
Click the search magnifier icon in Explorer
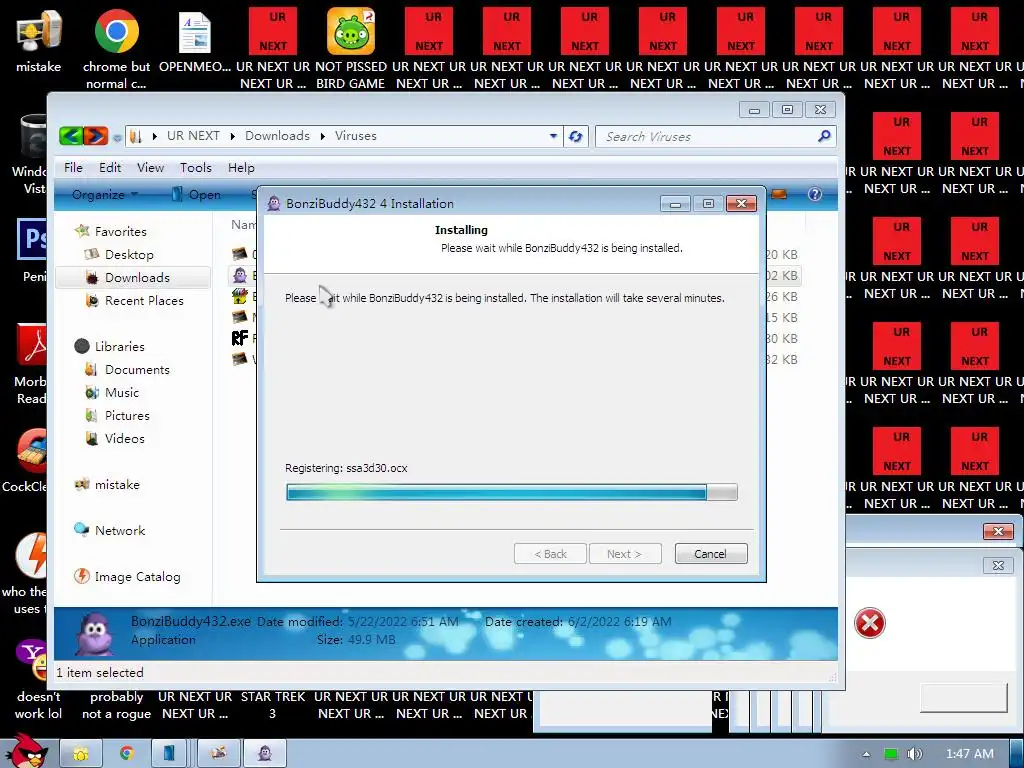tap(824, 136)
